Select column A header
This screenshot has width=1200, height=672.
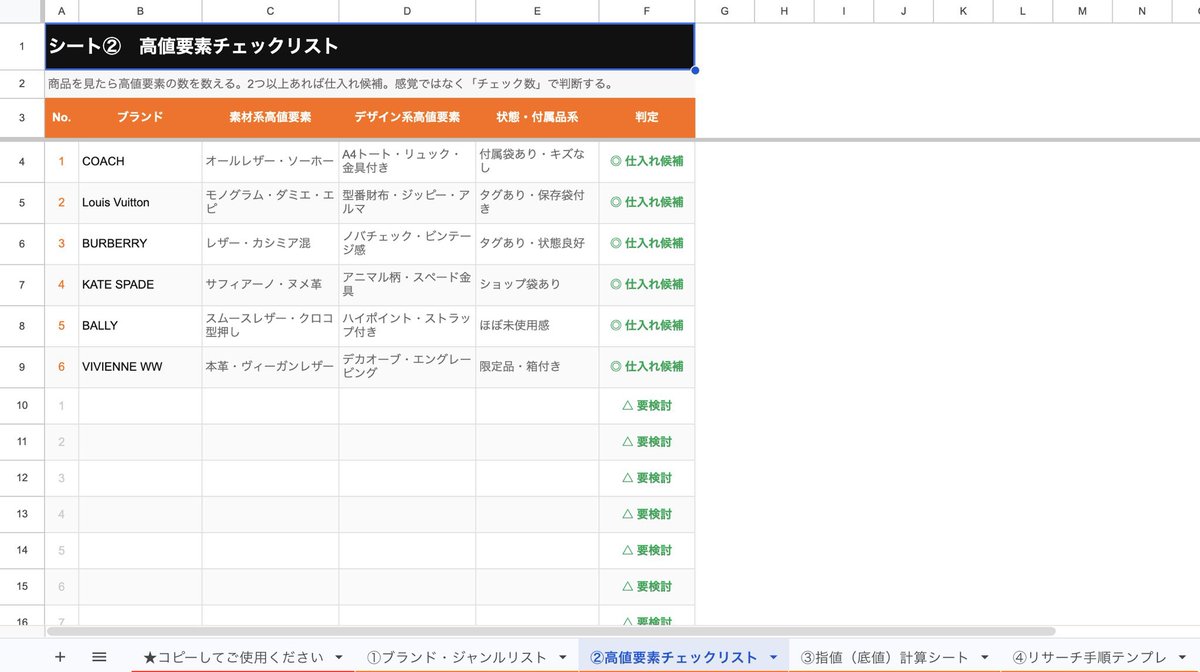62,11
